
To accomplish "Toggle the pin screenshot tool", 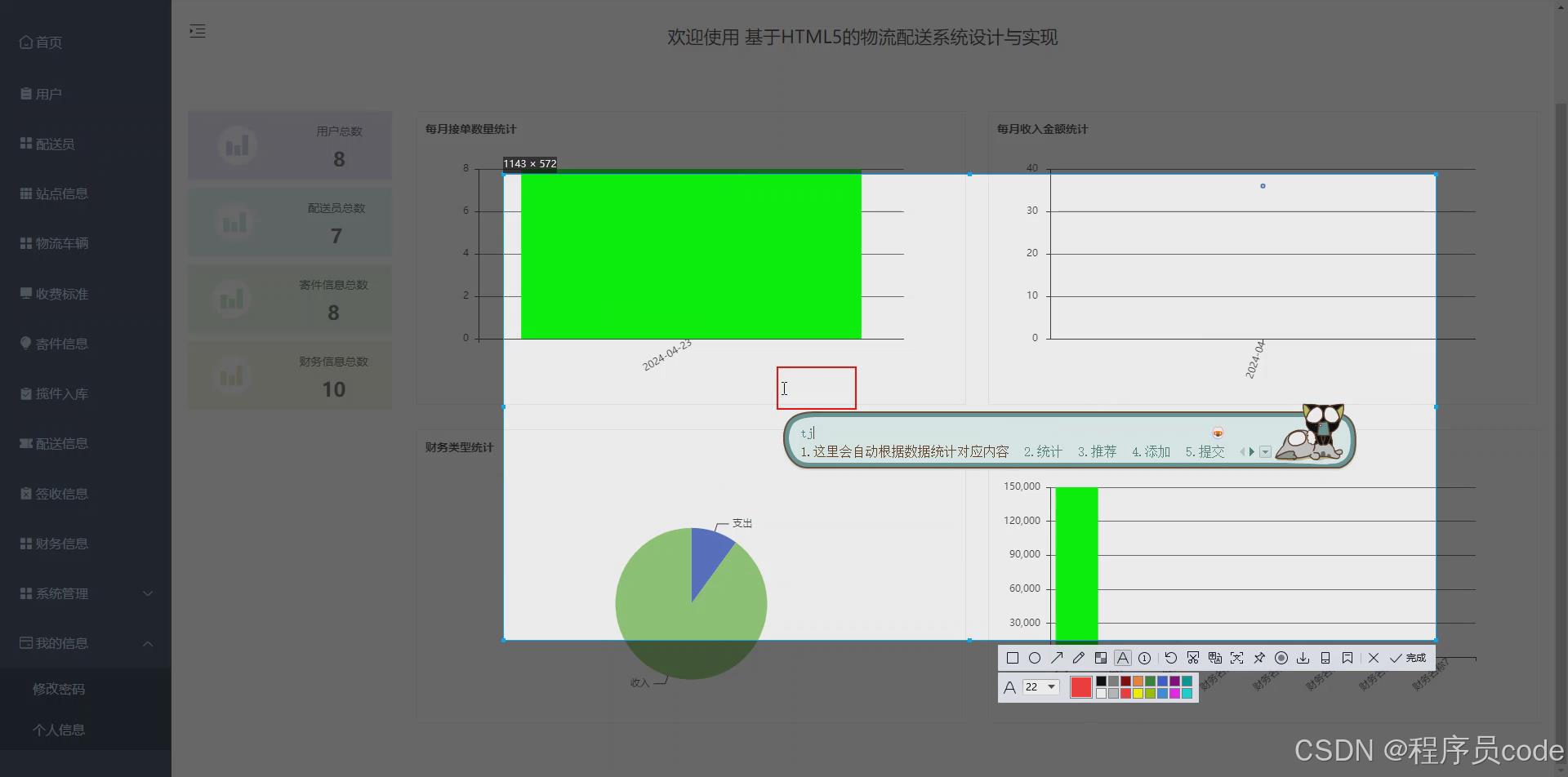I will pos(1259,658).
